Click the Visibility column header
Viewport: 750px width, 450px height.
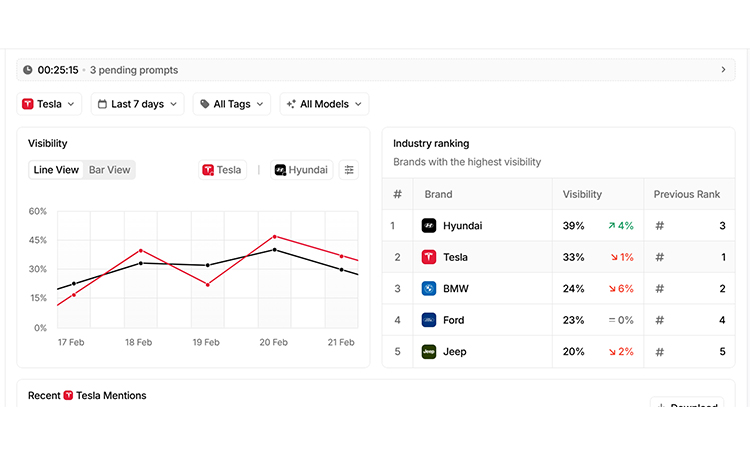582,194
